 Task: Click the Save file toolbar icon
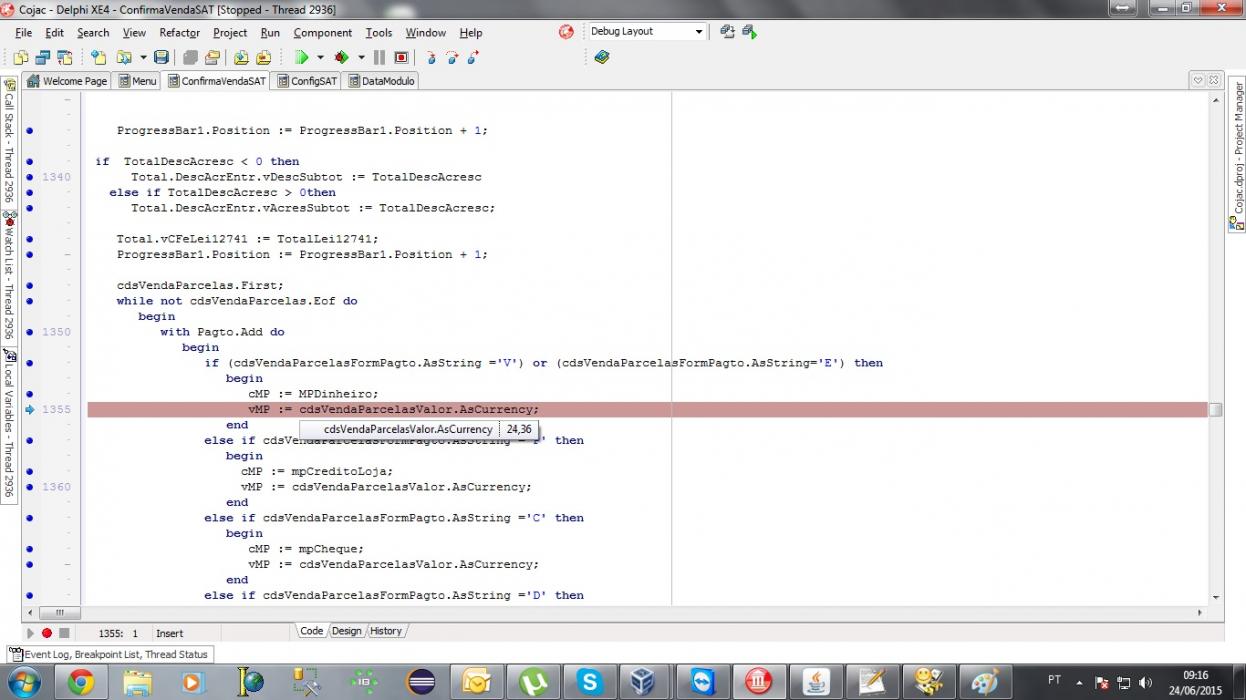click(x=161, y=58)
